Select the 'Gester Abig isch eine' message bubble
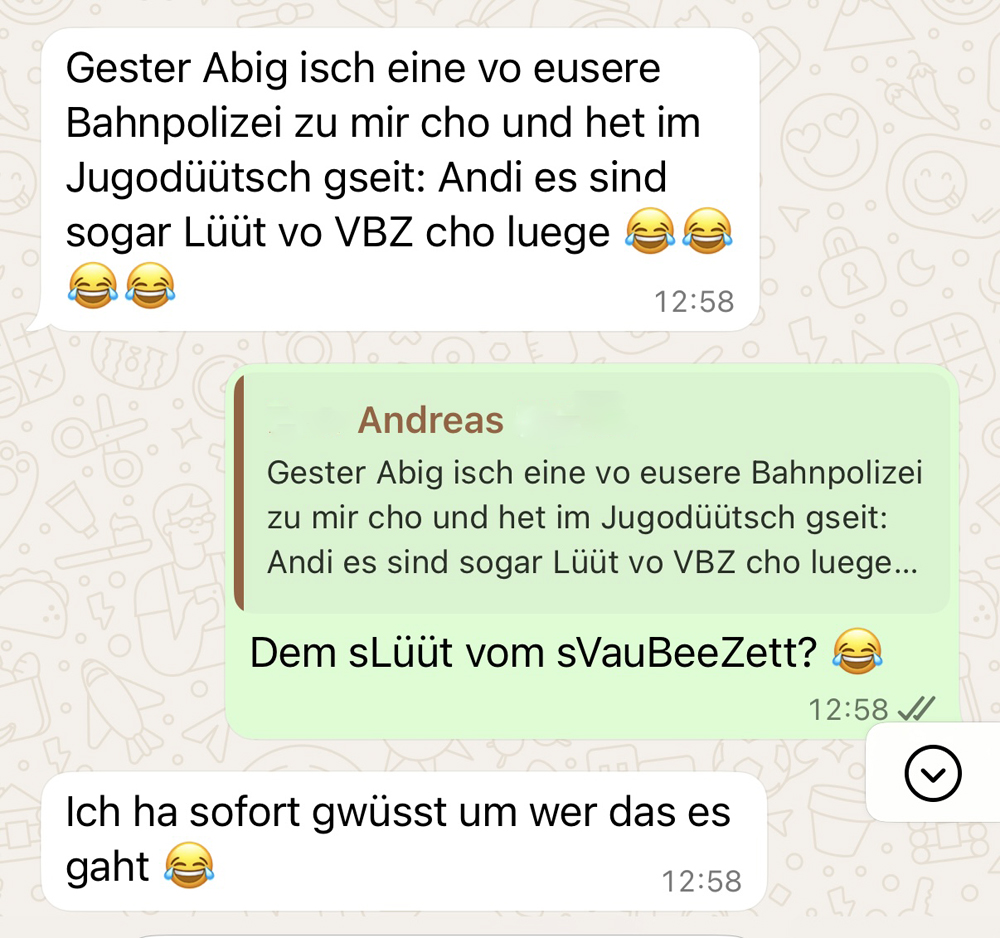This screenshot has width=1000, height=938. (x=399, y=180)
